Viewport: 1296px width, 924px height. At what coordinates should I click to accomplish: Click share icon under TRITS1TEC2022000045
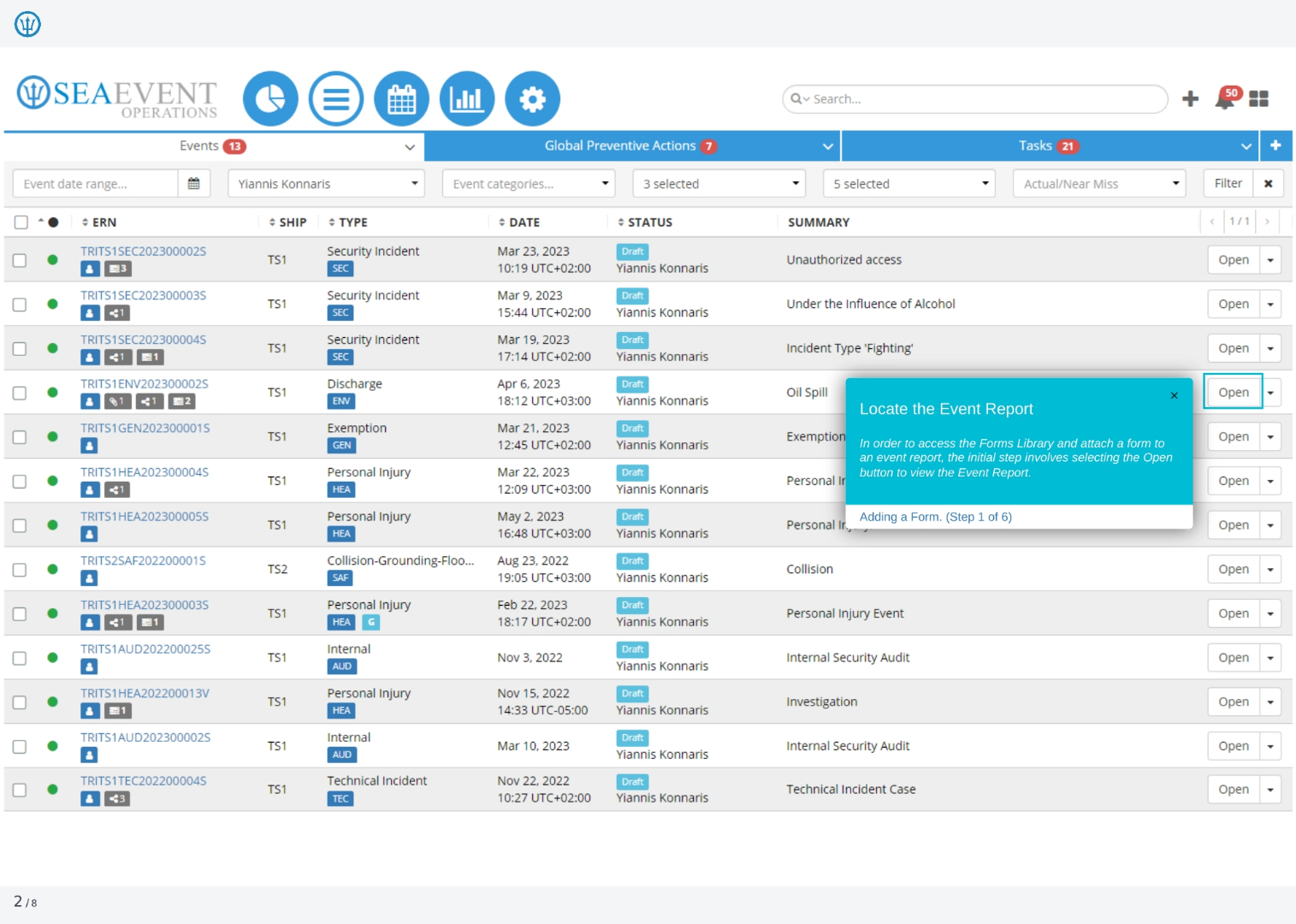(117, 799)
